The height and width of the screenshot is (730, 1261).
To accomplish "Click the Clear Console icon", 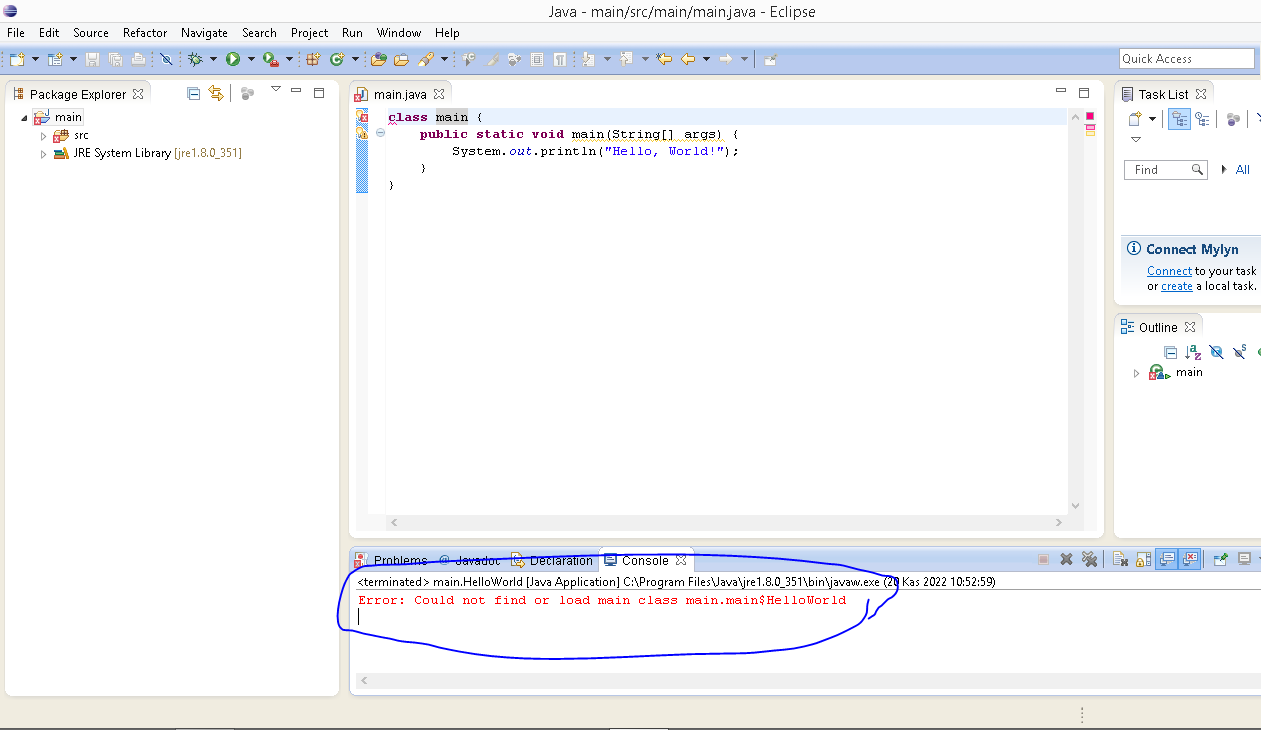I will (x=1120, y=560).
